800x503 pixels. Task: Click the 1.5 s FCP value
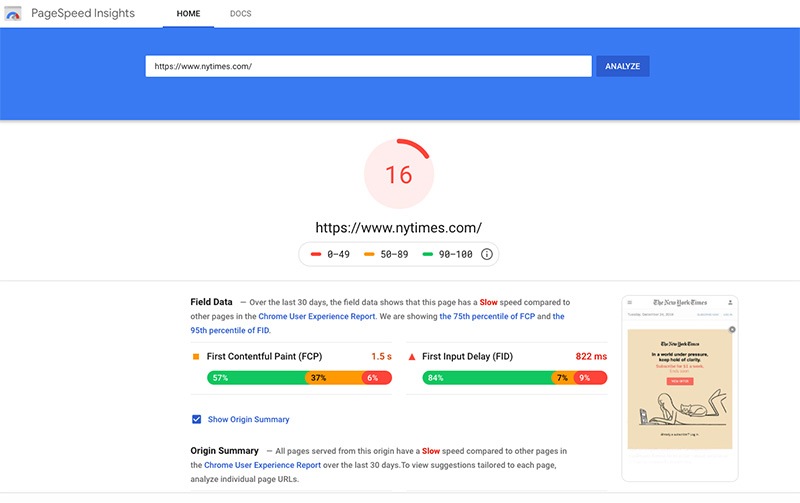[x=381, y=357]
